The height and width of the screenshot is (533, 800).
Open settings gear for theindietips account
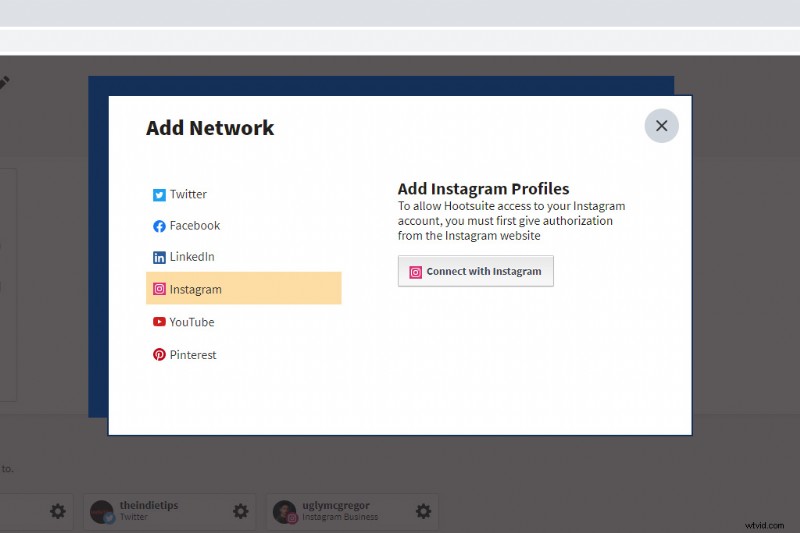point(240,511)
